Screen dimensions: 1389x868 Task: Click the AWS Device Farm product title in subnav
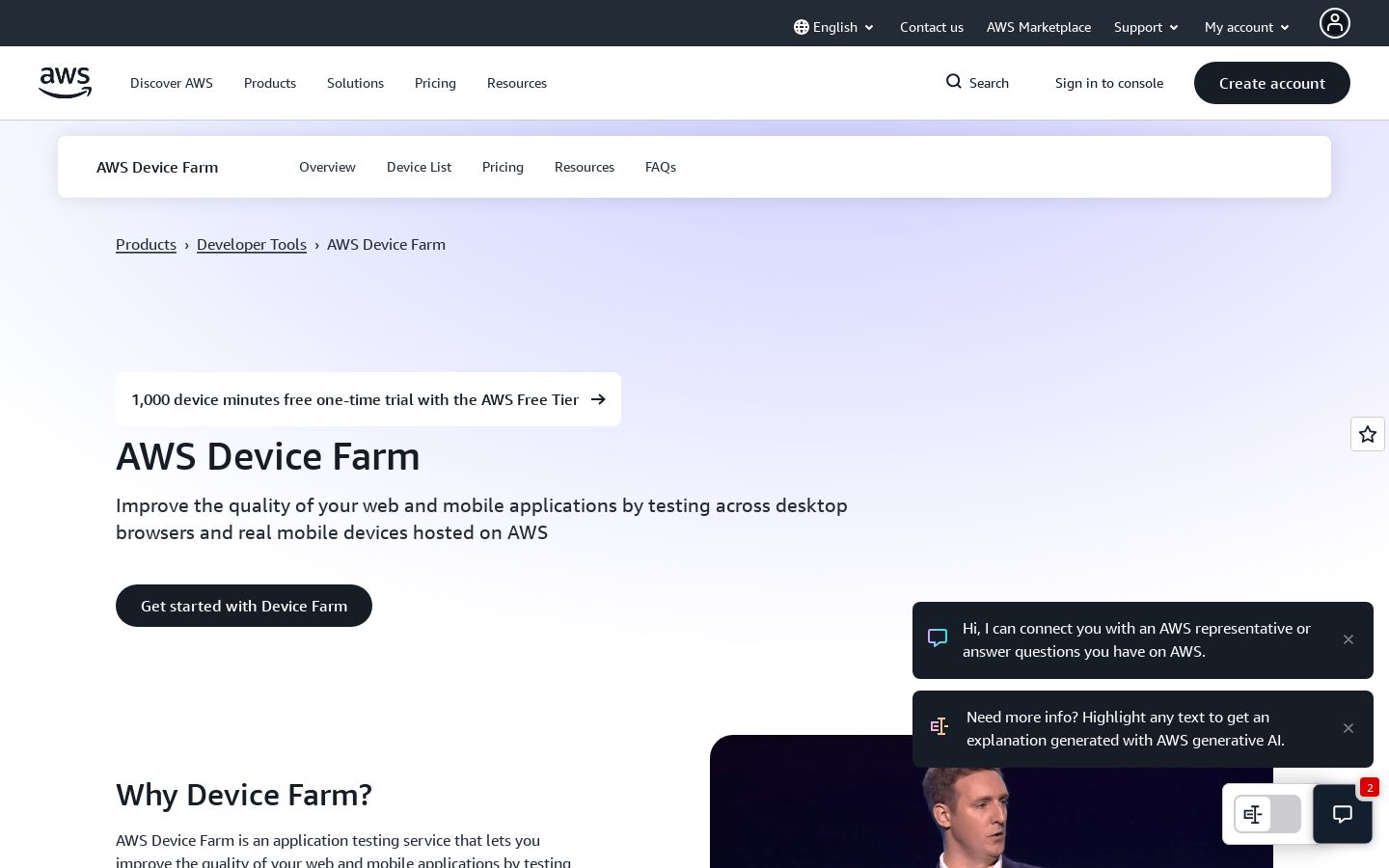coord(157,167)
